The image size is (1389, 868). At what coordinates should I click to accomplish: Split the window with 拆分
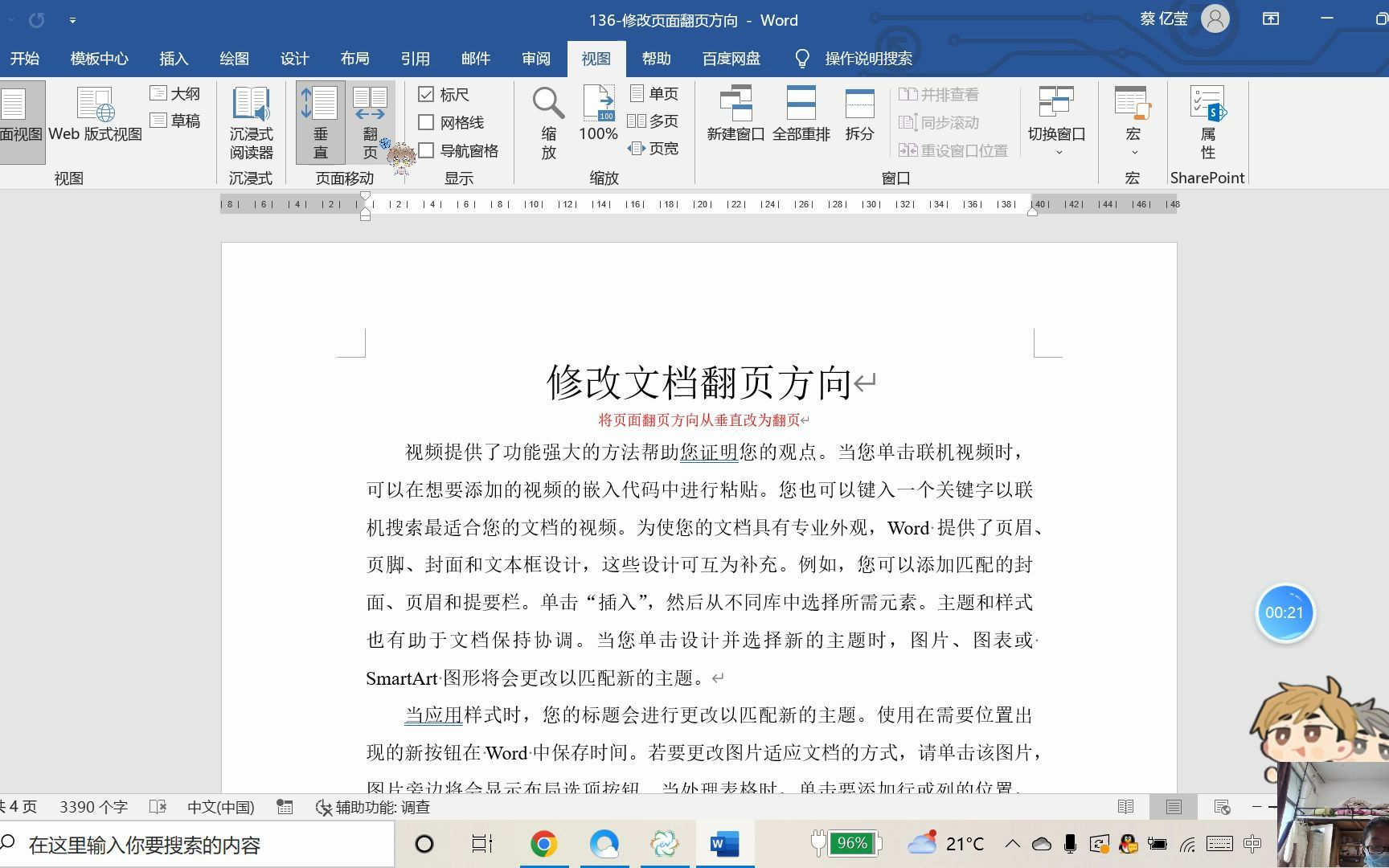[x=859, y=117]
